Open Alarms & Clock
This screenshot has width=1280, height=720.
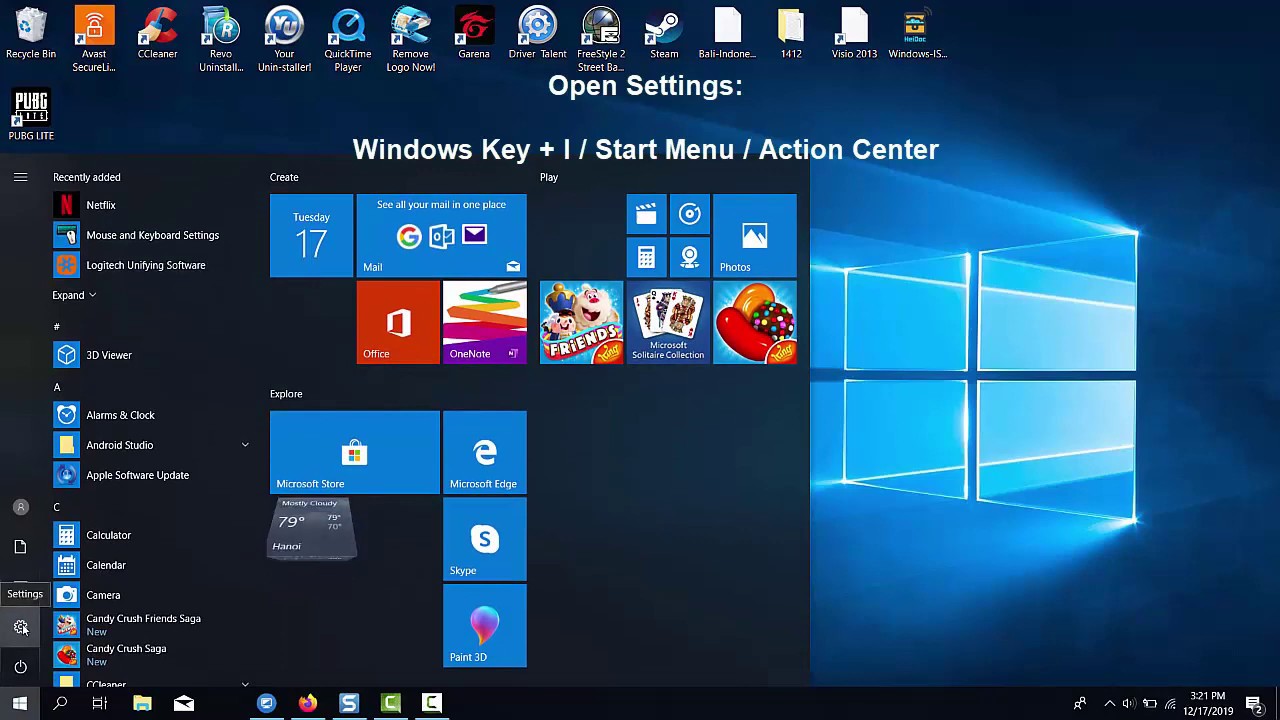coord(150,415)
